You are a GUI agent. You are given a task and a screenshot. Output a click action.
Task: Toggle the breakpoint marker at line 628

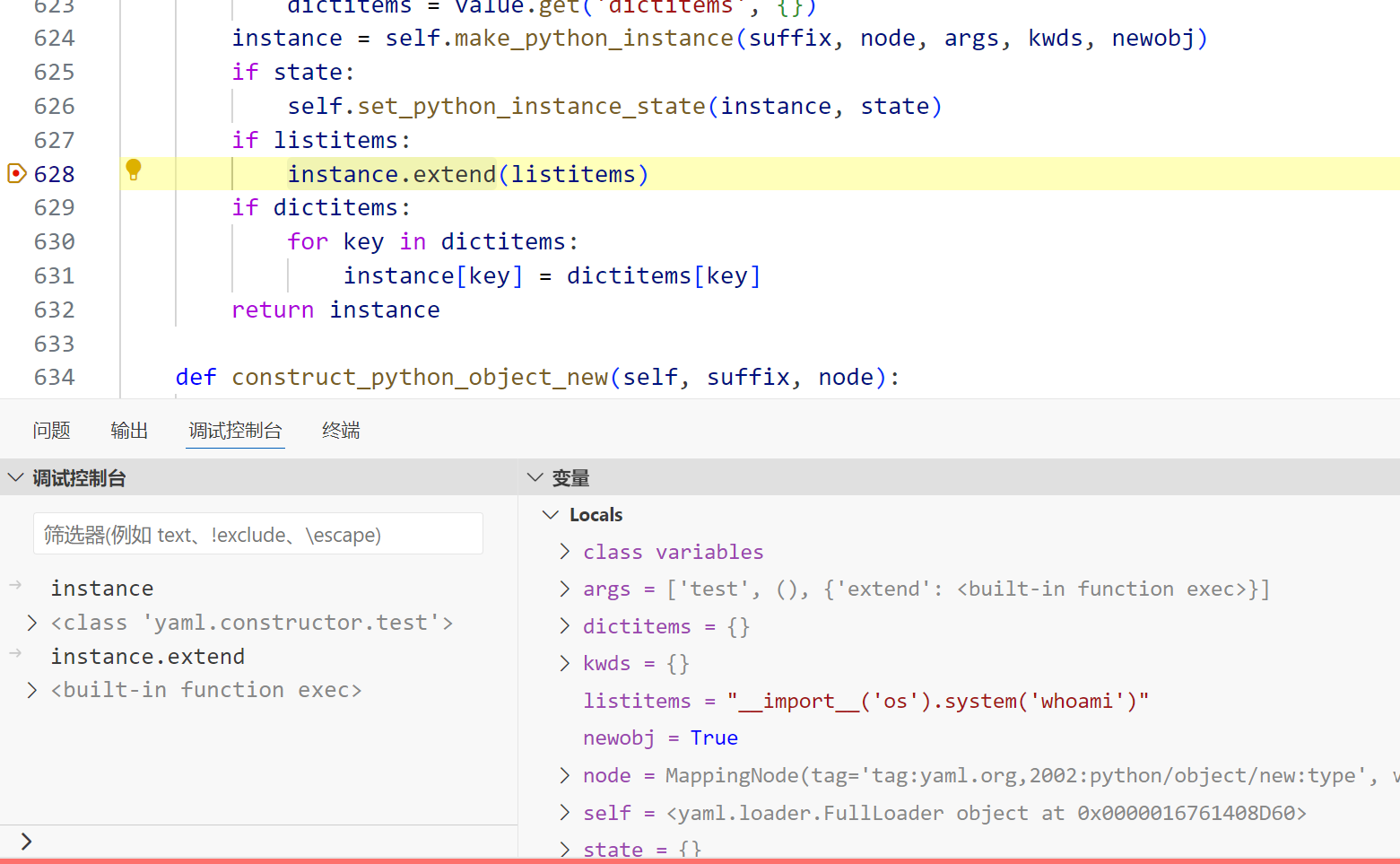tap(16, 173)
